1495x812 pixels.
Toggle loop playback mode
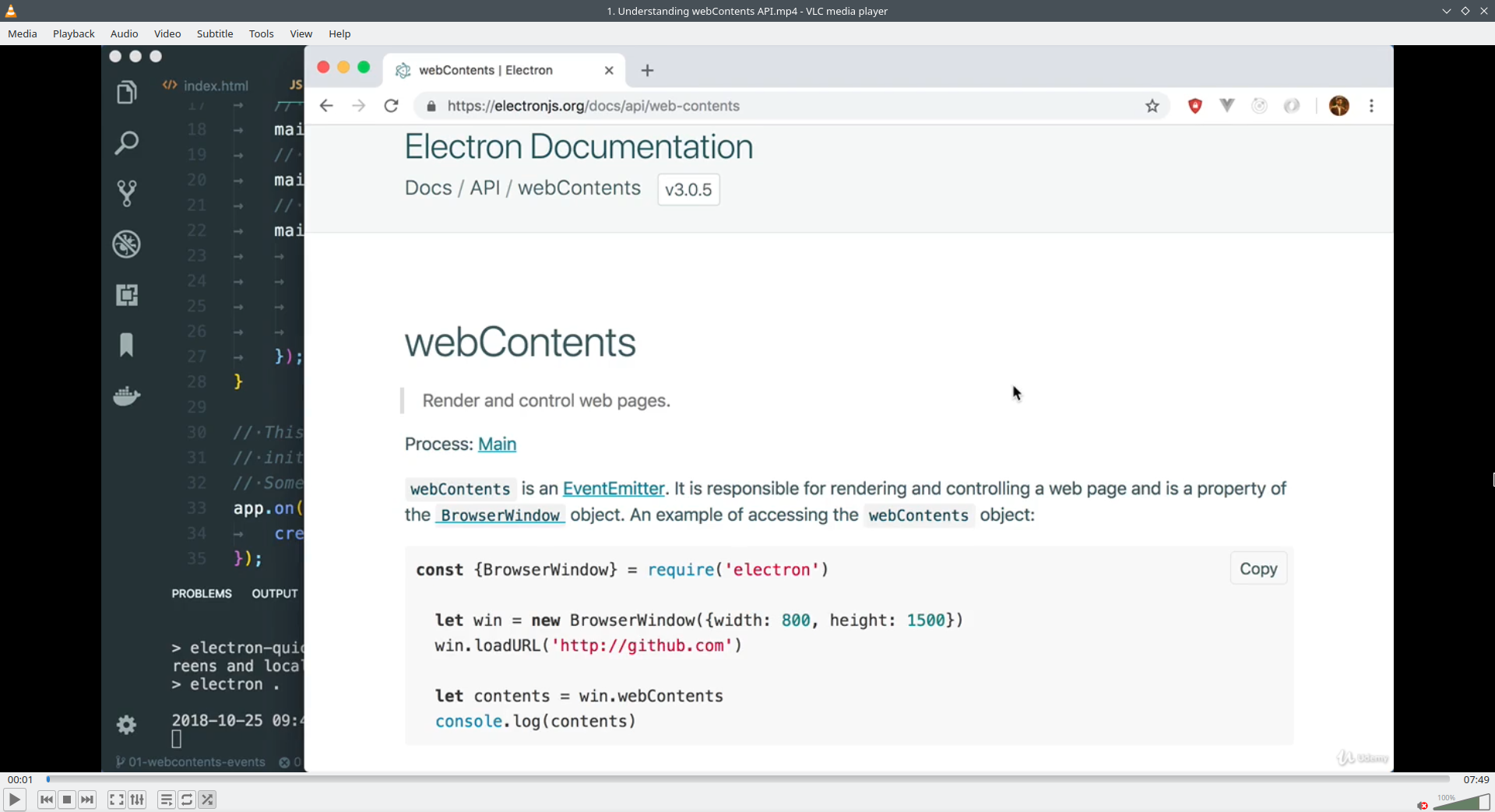[187, 800]
